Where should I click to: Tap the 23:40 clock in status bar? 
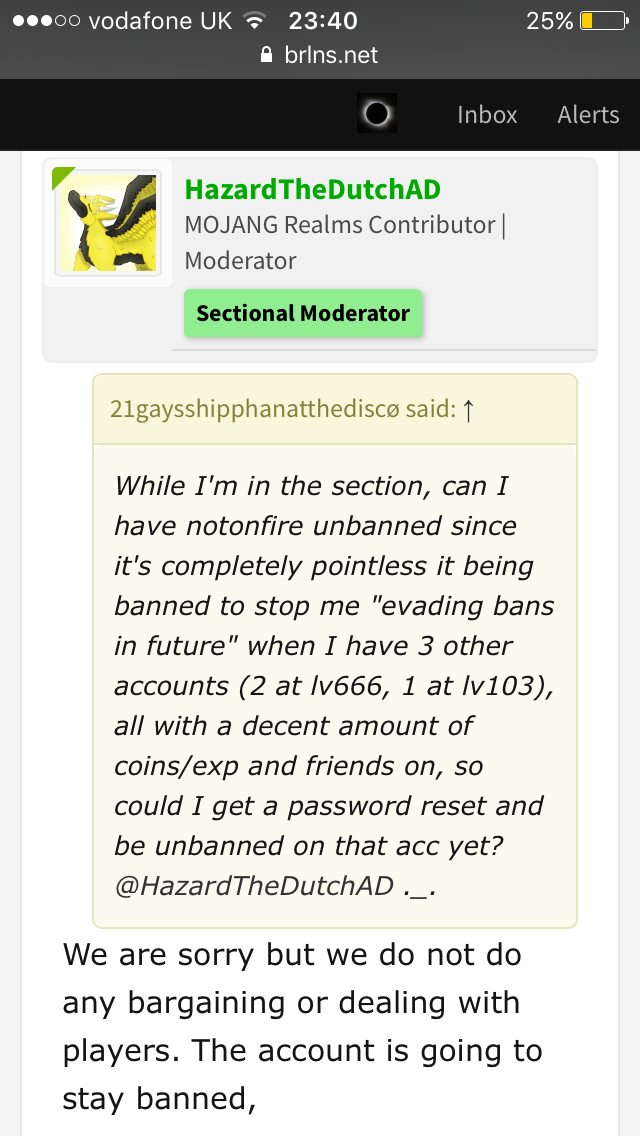(x=323, y=20)
